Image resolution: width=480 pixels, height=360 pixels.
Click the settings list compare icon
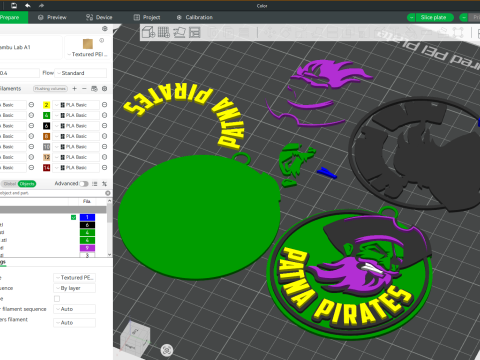pyautogui.click(x=95, y=184)
